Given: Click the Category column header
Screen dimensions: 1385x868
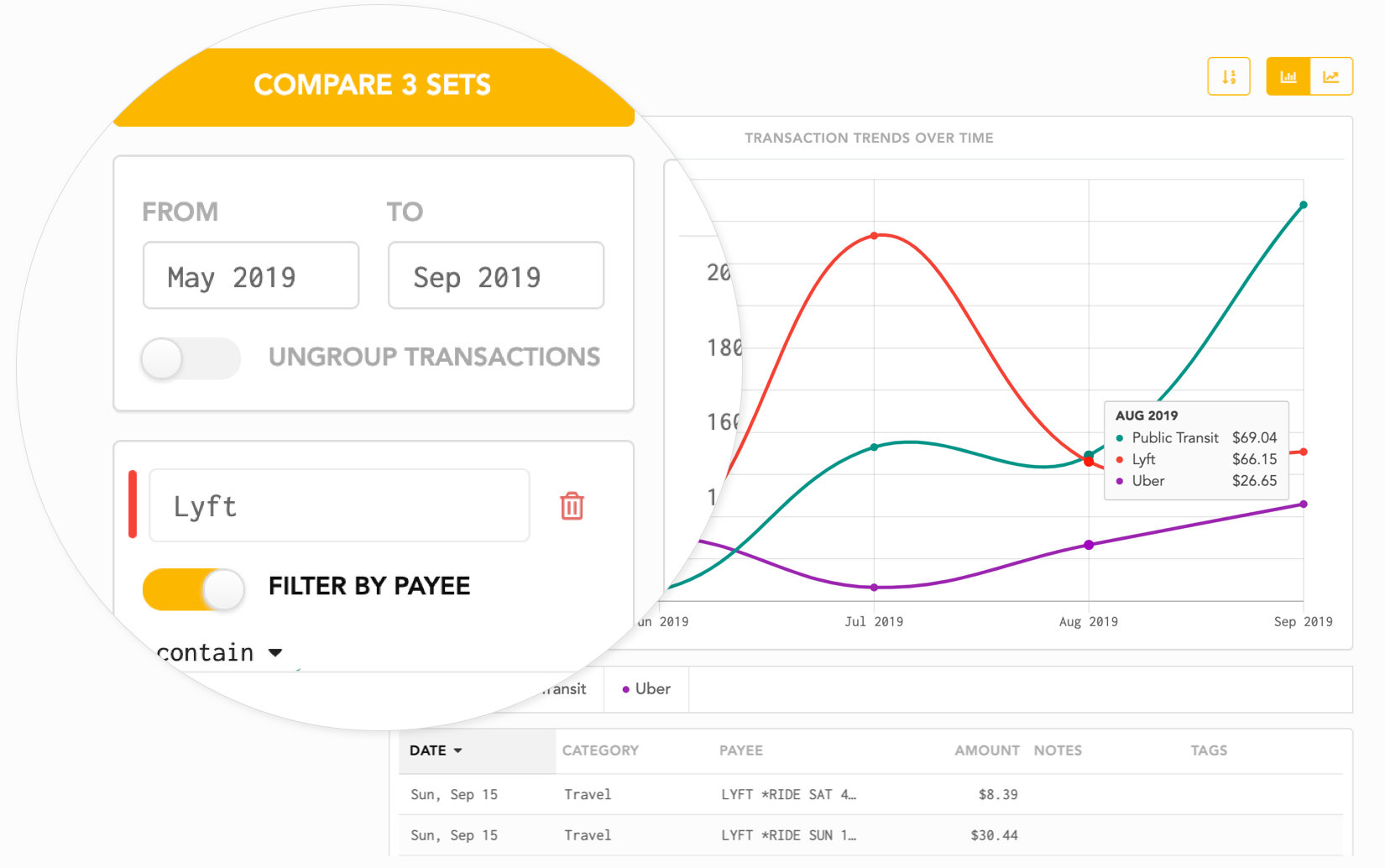Looking at the screenshot, I should click(x=600, y=750).
